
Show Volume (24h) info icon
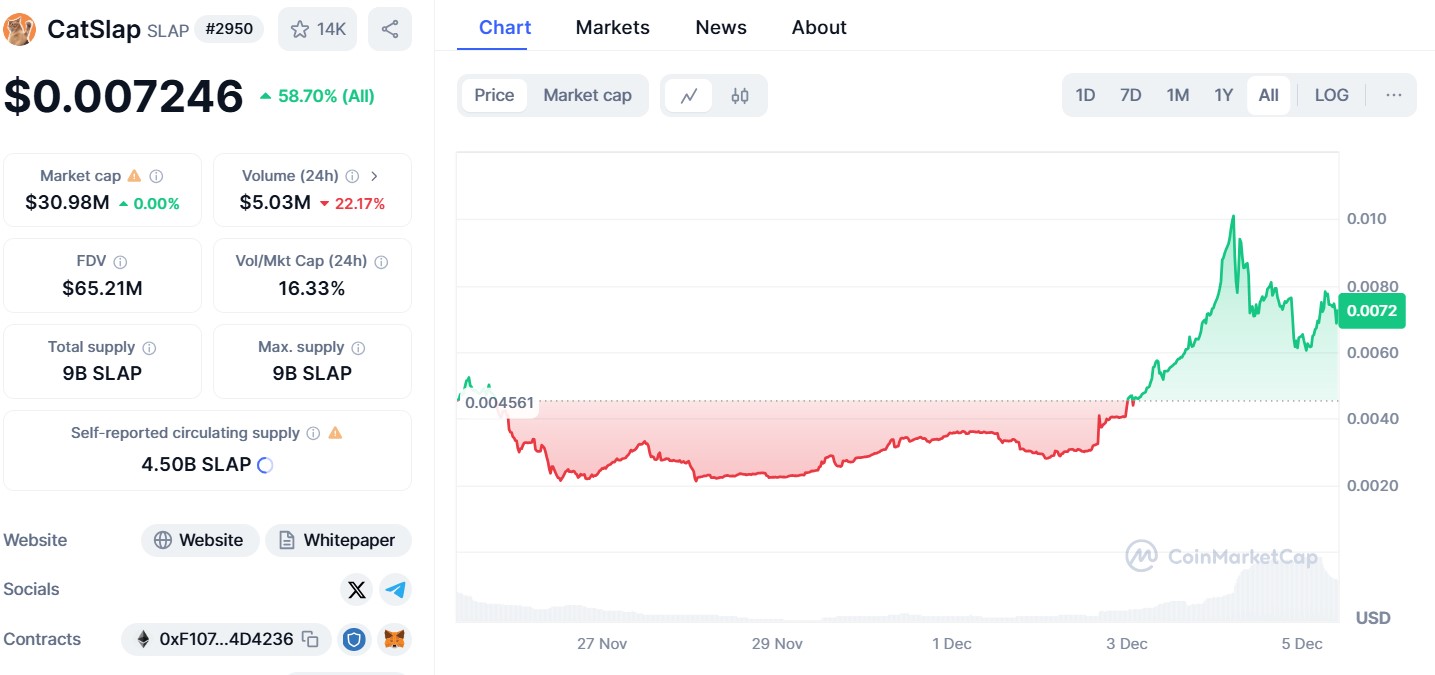352,176
